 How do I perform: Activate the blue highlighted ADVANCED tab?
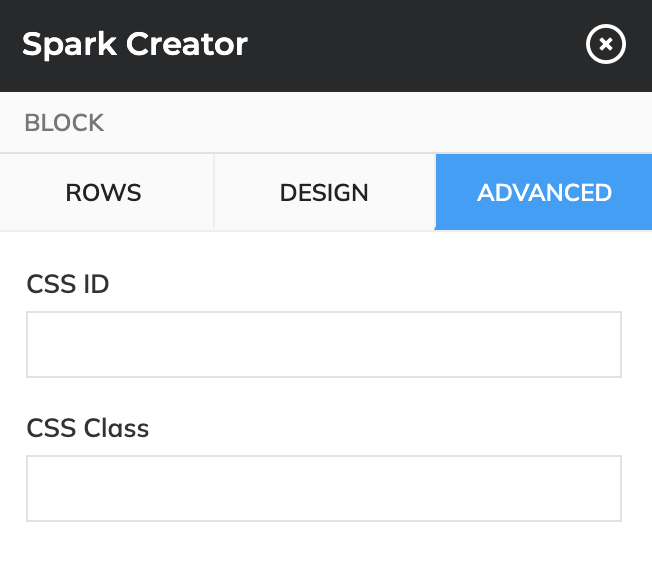pos(544,192)
